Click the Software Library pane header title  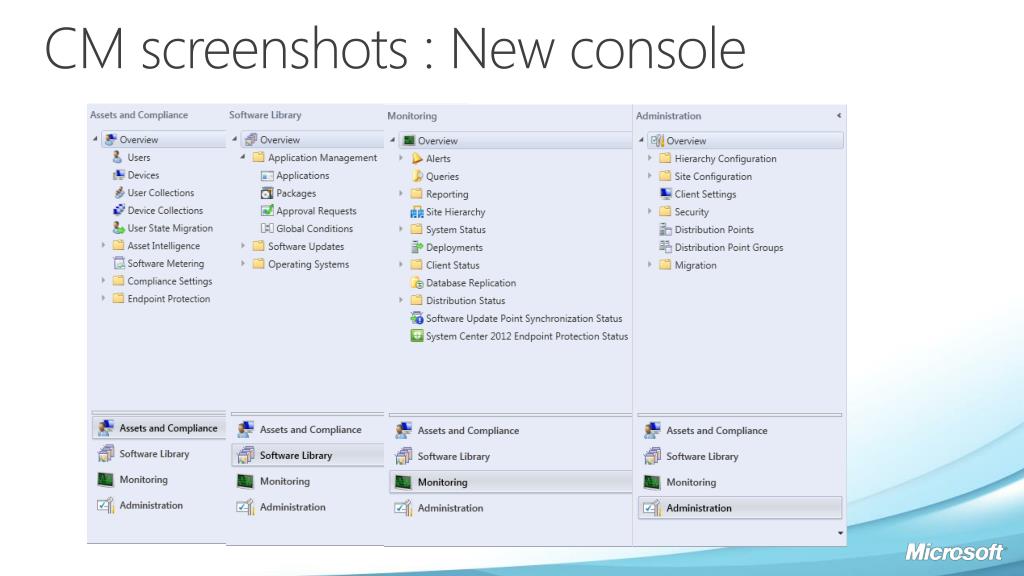point(265,115)
